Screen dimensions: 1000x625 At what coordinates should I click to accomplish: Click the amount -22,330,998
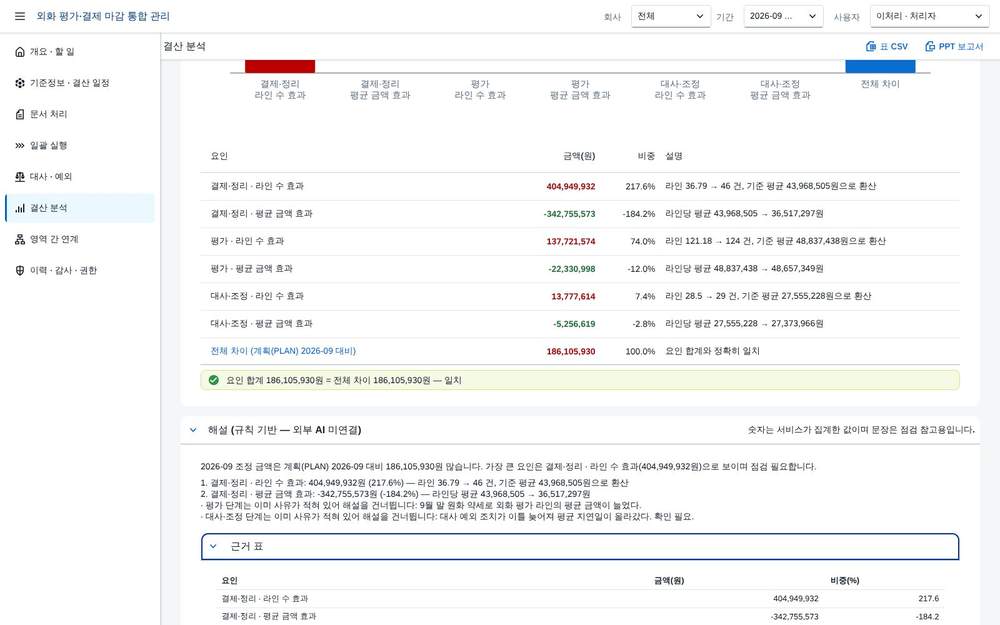click(571, 269)
